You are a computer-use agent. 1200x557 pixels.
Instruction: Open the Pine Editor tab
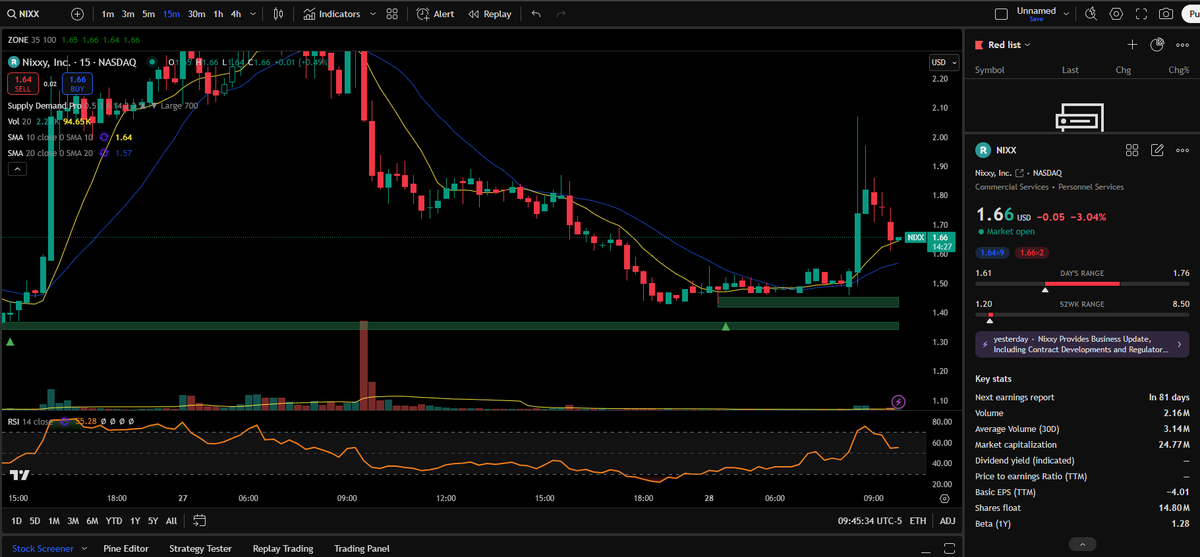click(x=125, y=548)
